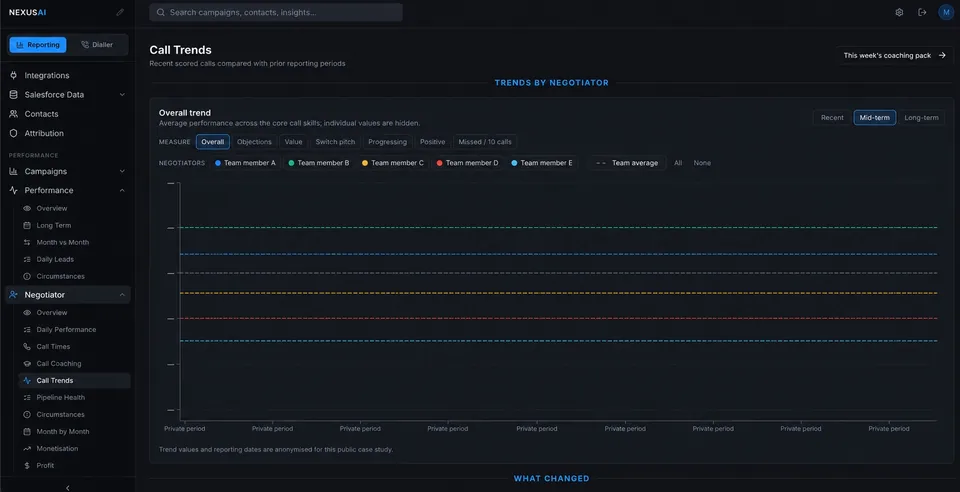Collapse the sidebar with the bottom arrow
Screen dimensions: 960x492
67,488
